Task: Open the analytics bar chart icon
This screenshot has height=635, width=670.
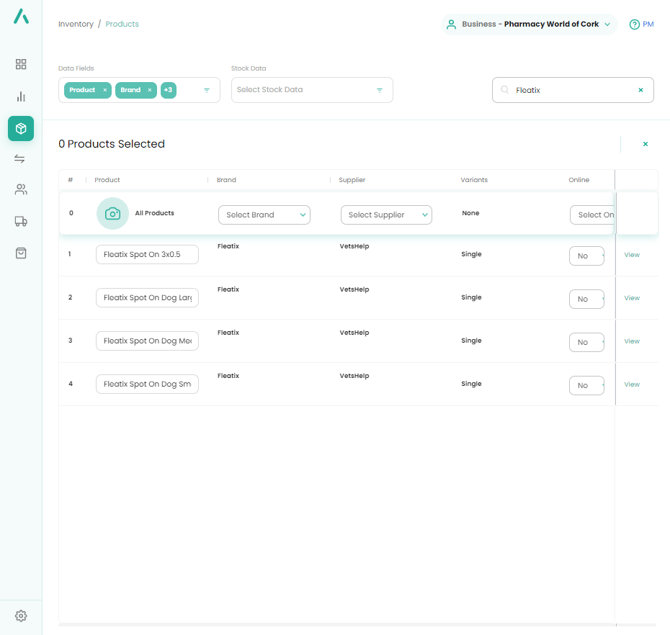Action: [x=21, y=97]
